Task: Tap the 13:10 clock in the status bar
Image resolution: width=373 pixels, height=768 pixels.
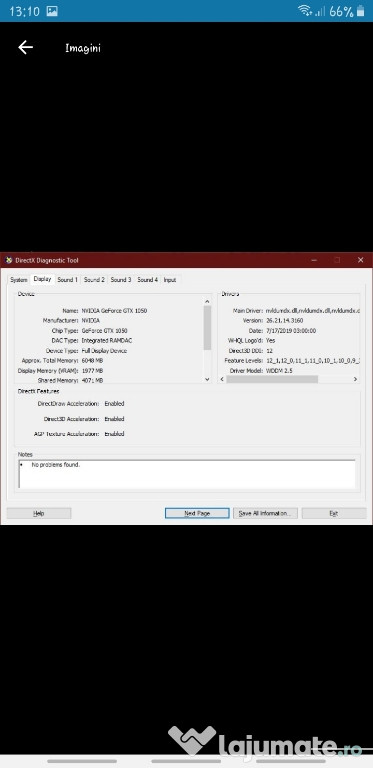Action: coord(23,11)
